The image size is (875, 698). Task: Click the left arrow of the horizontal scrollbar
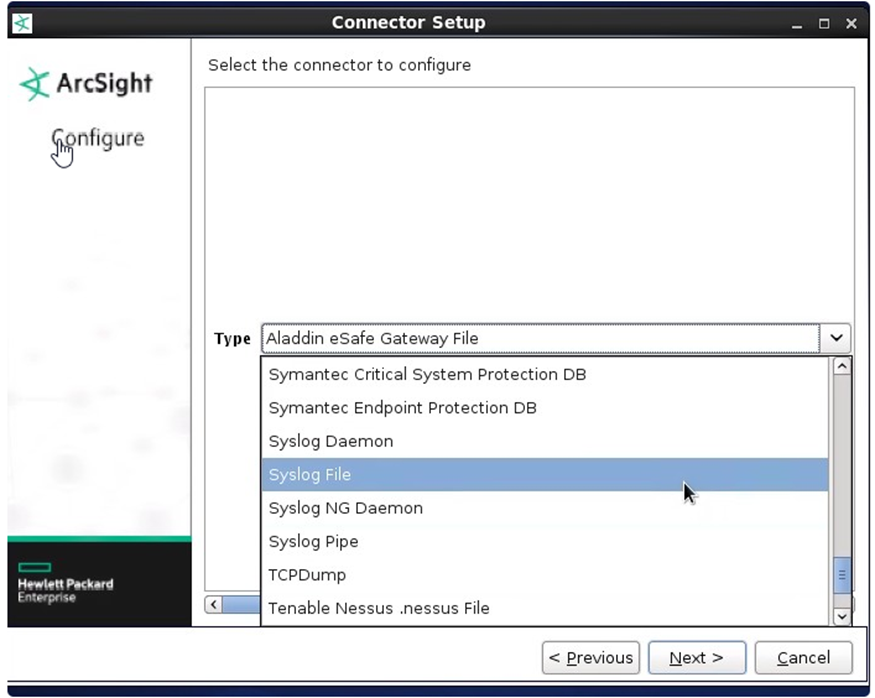(213, 604)
